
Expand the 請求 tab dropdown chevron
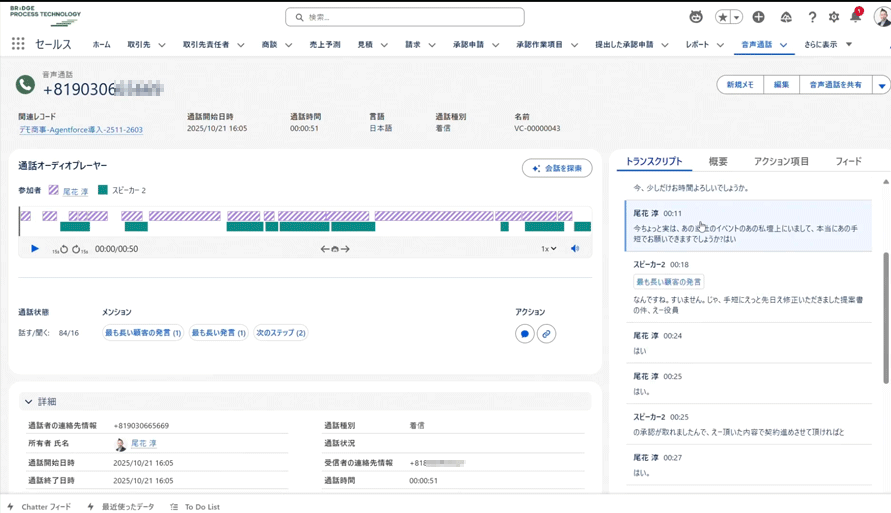(432, 45)
